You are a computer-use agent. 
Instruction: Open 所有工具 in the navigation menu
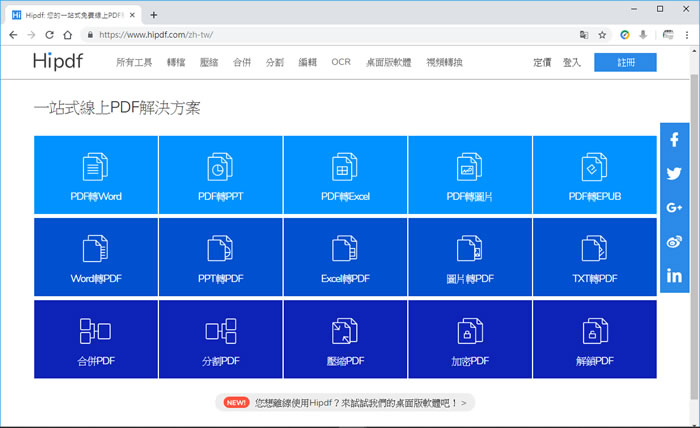(134, 62)
